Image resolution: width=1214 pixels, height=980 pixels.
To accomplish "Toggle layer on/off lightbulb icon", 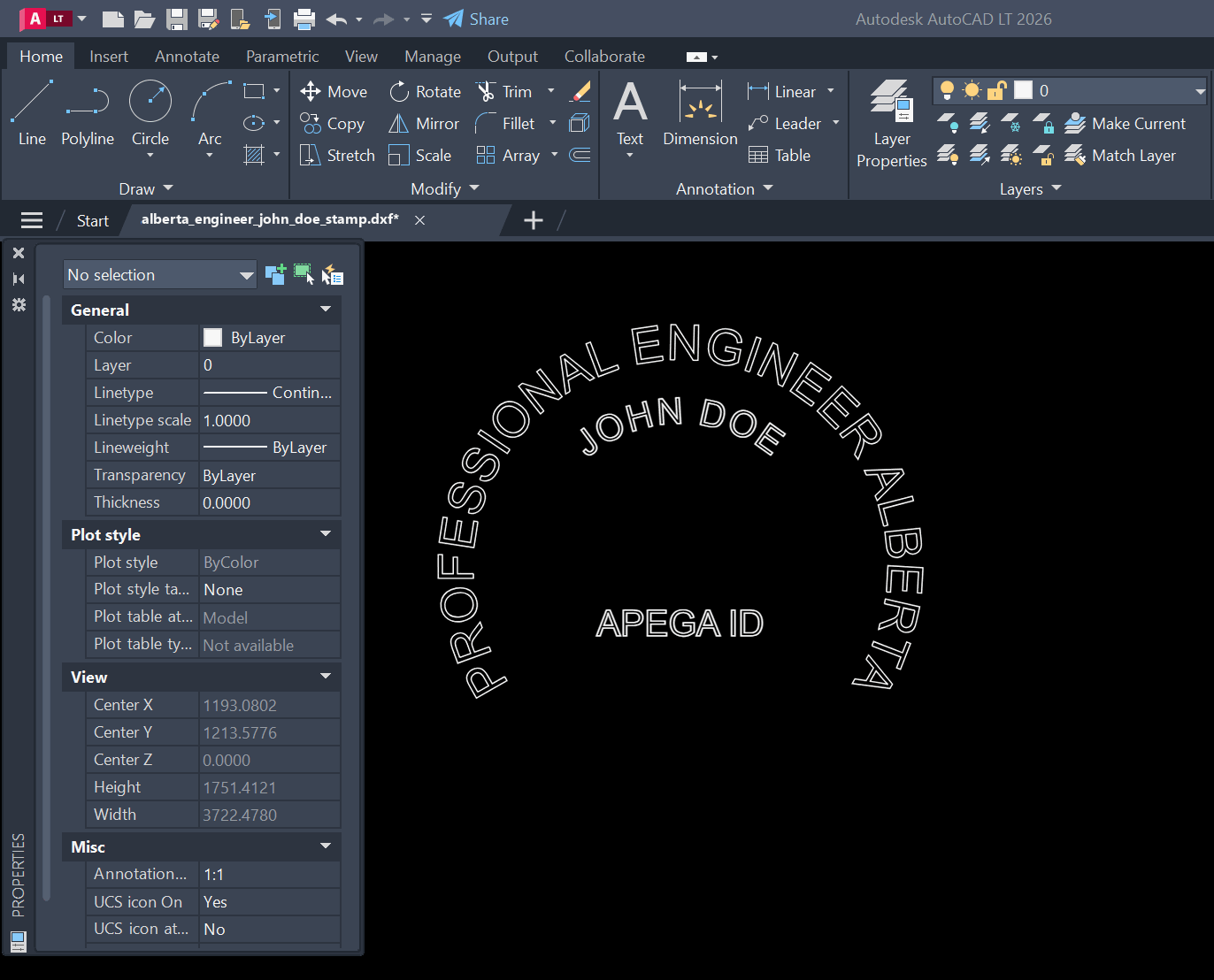I will [x=947, y=90].
